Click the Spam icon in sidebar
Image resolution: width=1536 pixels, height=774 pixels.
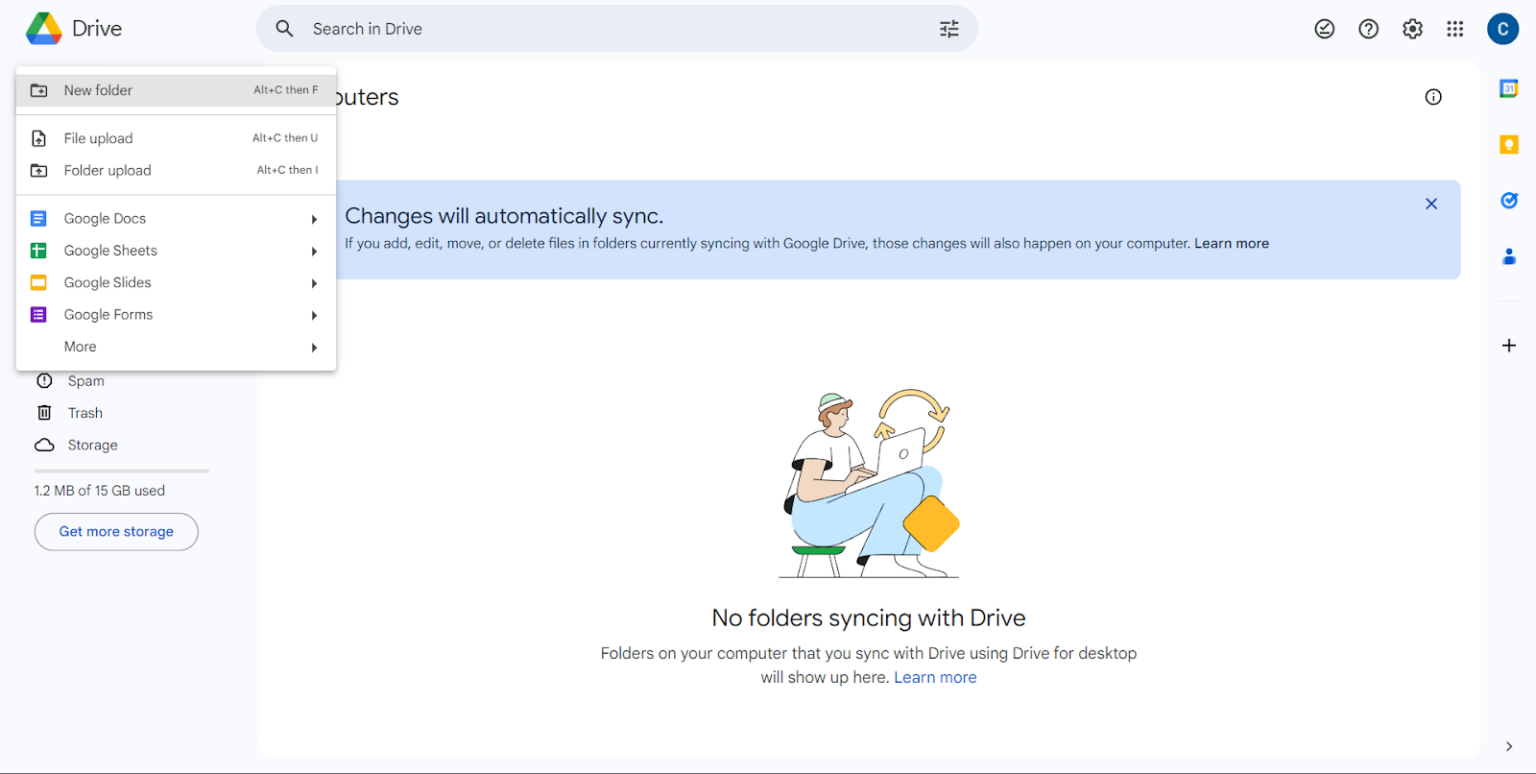point(44,381)
